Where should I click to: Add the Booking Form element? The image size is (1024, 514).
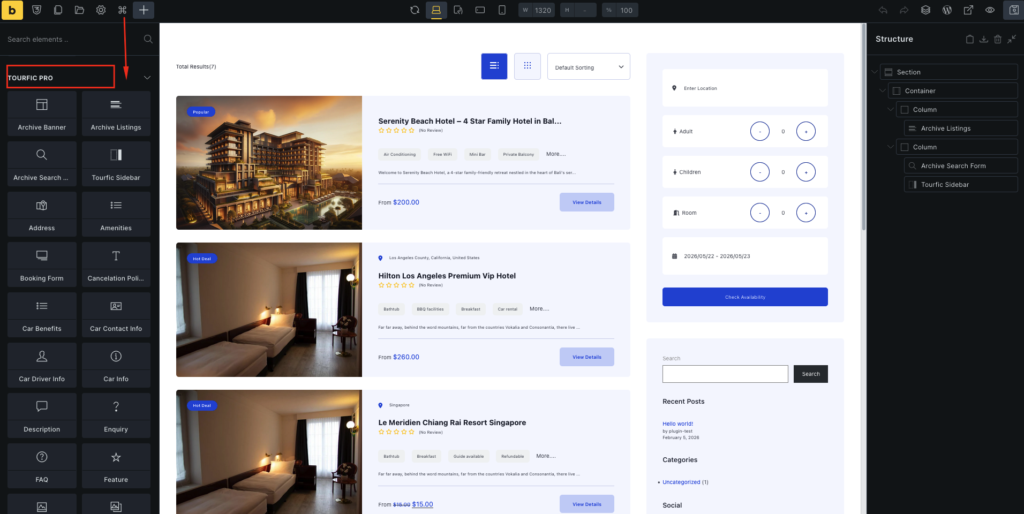point(42,264)
